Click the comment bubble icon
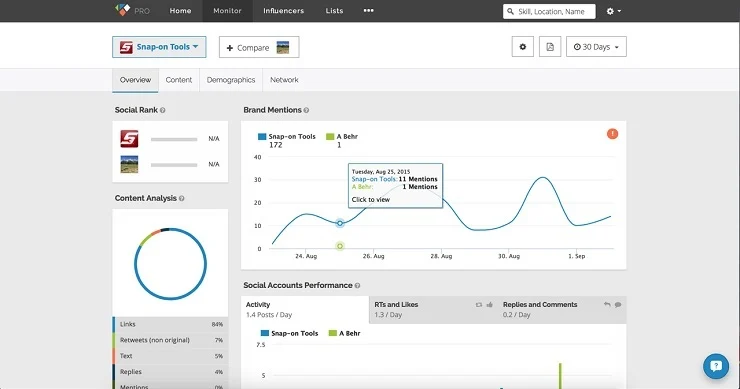The image size is (740, 389). pyautogui.click(x=618, y=304)
